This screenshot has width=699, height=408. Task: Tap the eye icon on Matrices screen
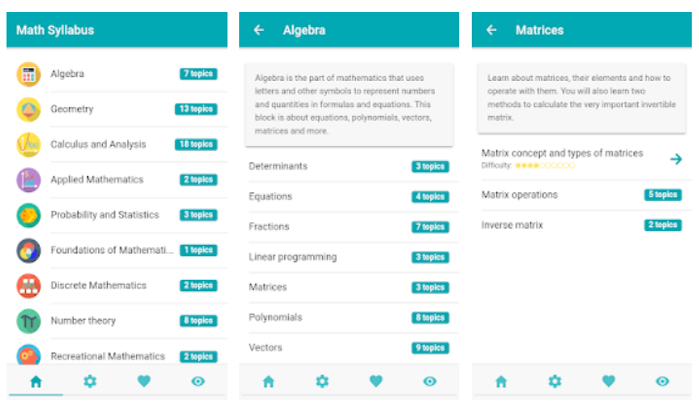662,381
